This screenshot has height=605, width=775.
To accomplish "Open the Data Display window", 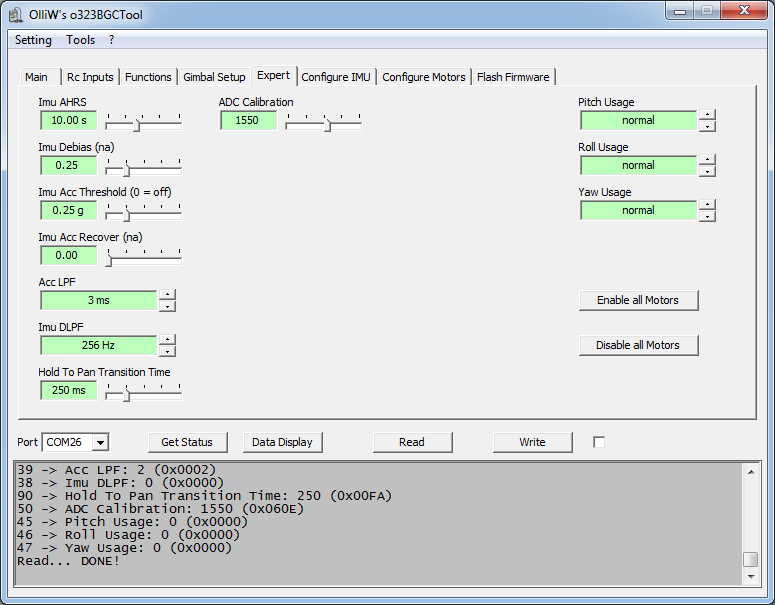I will pos(282,442).
